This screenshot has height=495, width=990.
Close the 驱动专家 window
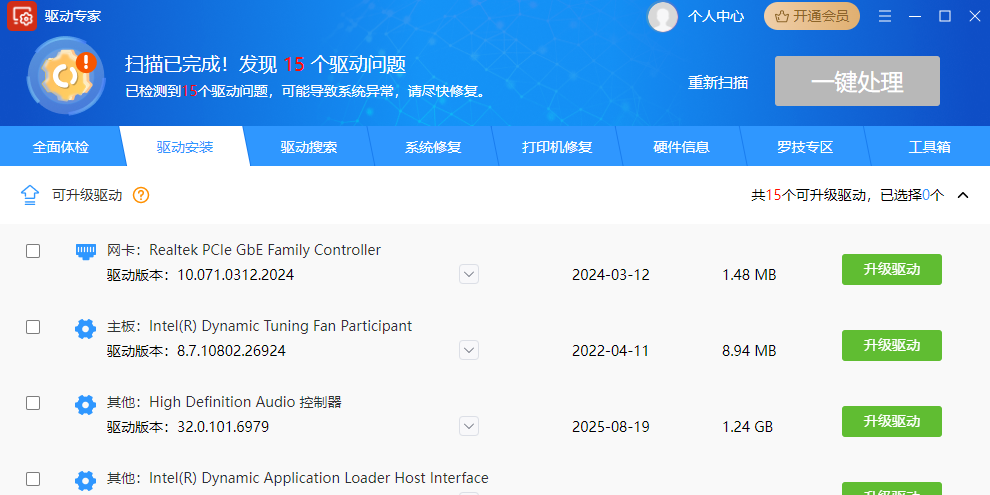(975, 16)
